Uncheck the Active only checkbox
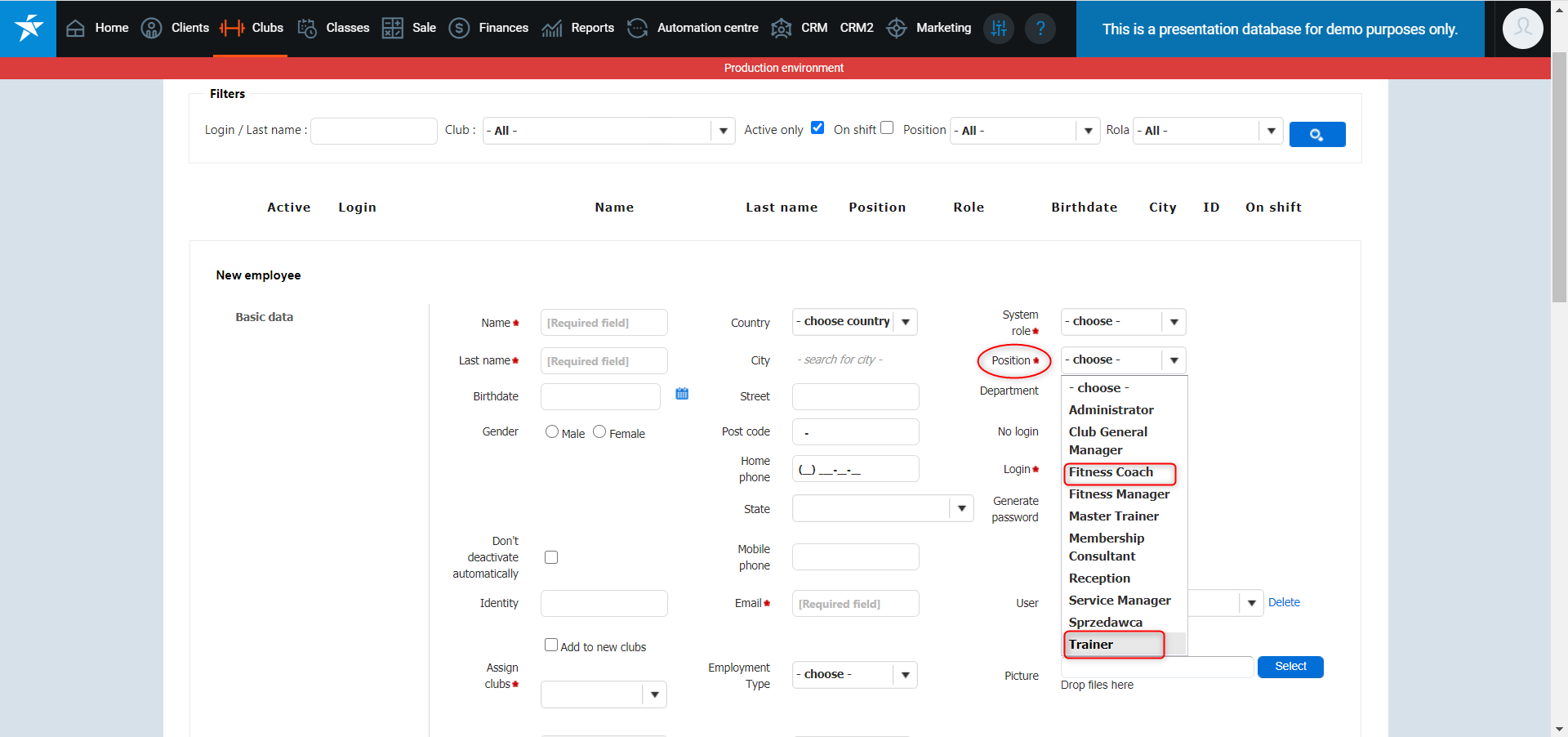This screenshot has height=737, width=1568. click(817, 128)
